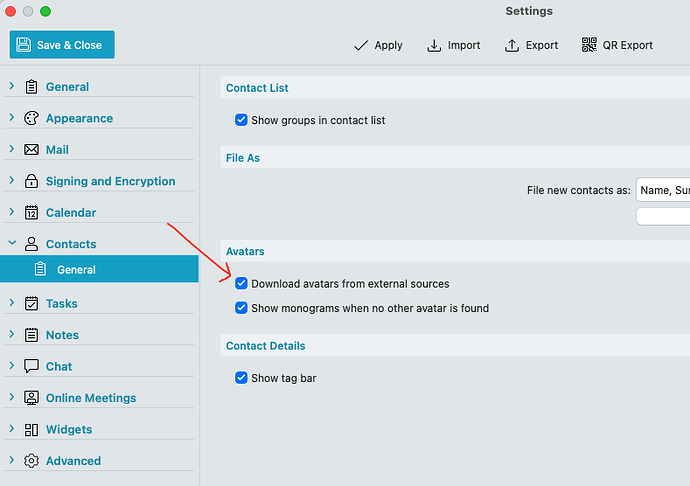Click the Online Meetings icon
The height and width of the screenshot is (486, 690).
31,398
